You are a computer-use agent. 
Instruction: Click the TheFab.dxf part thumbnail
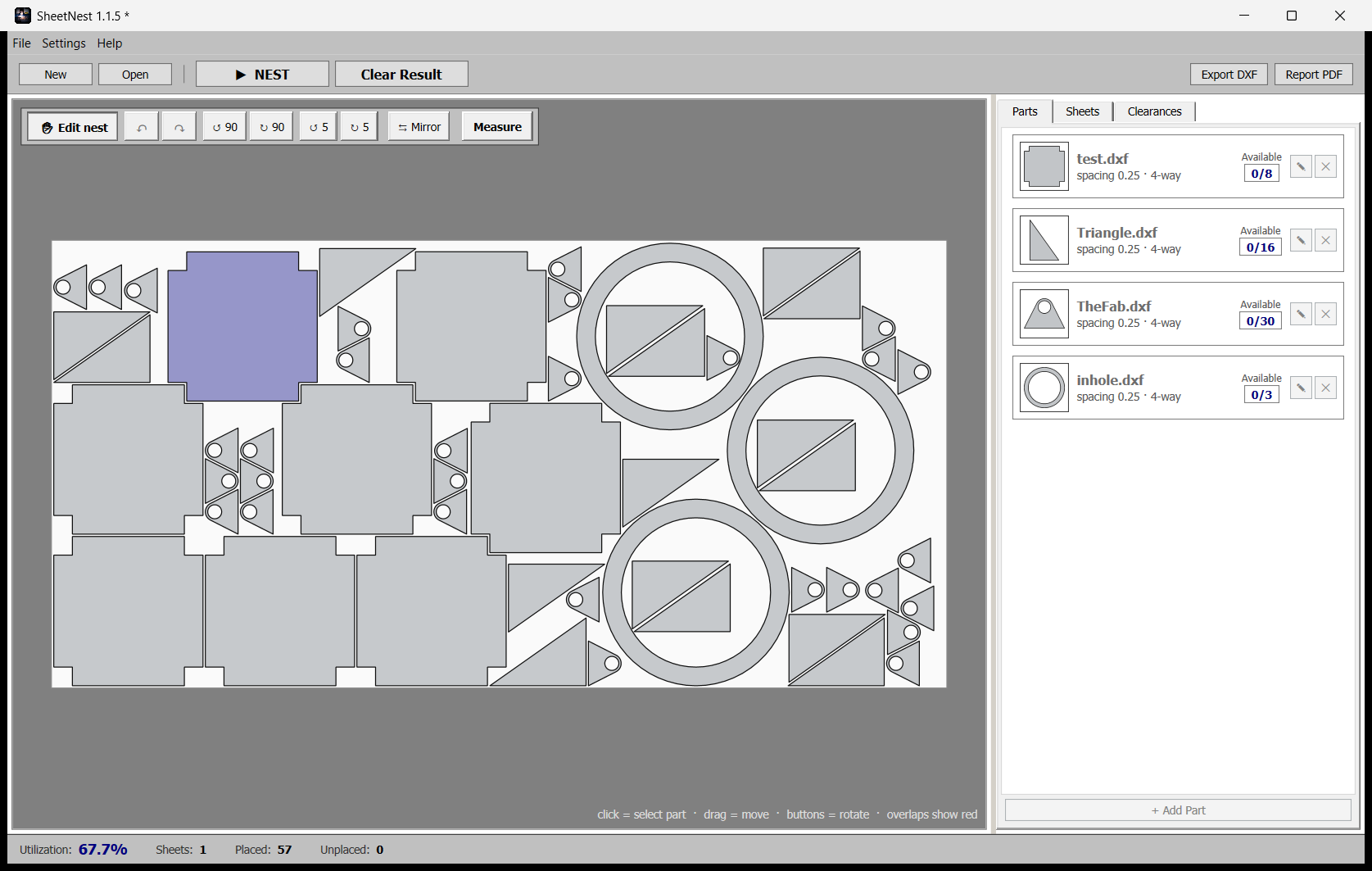[1044, 314]
